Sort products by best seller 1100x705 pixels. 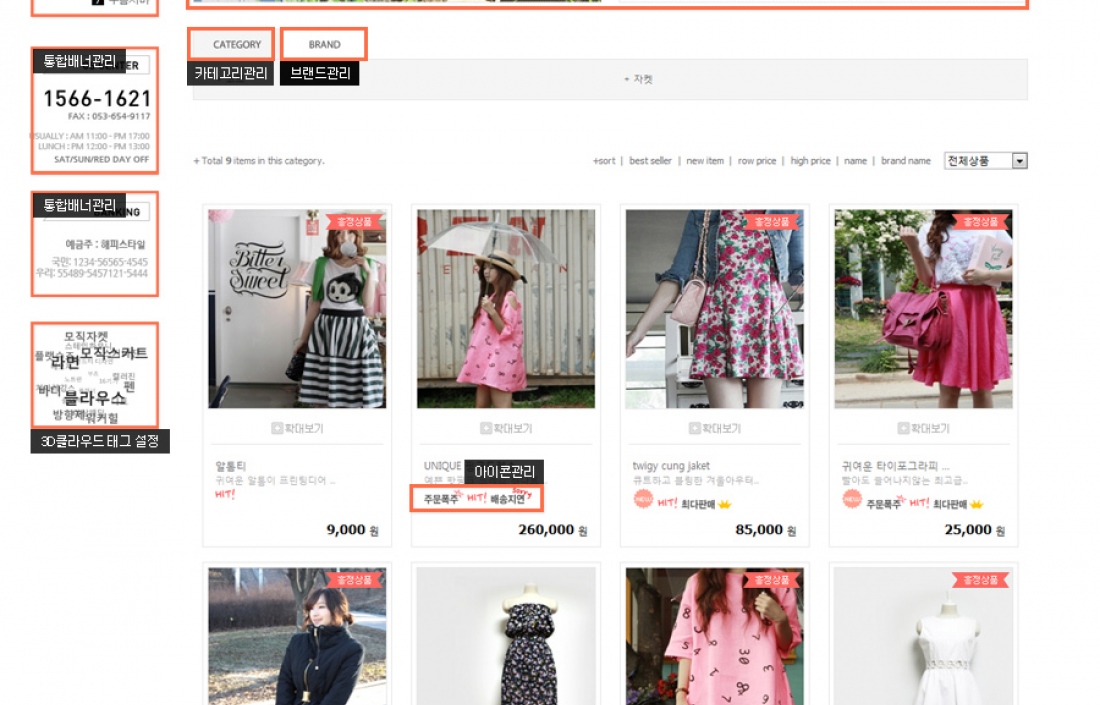coord(650,161)
